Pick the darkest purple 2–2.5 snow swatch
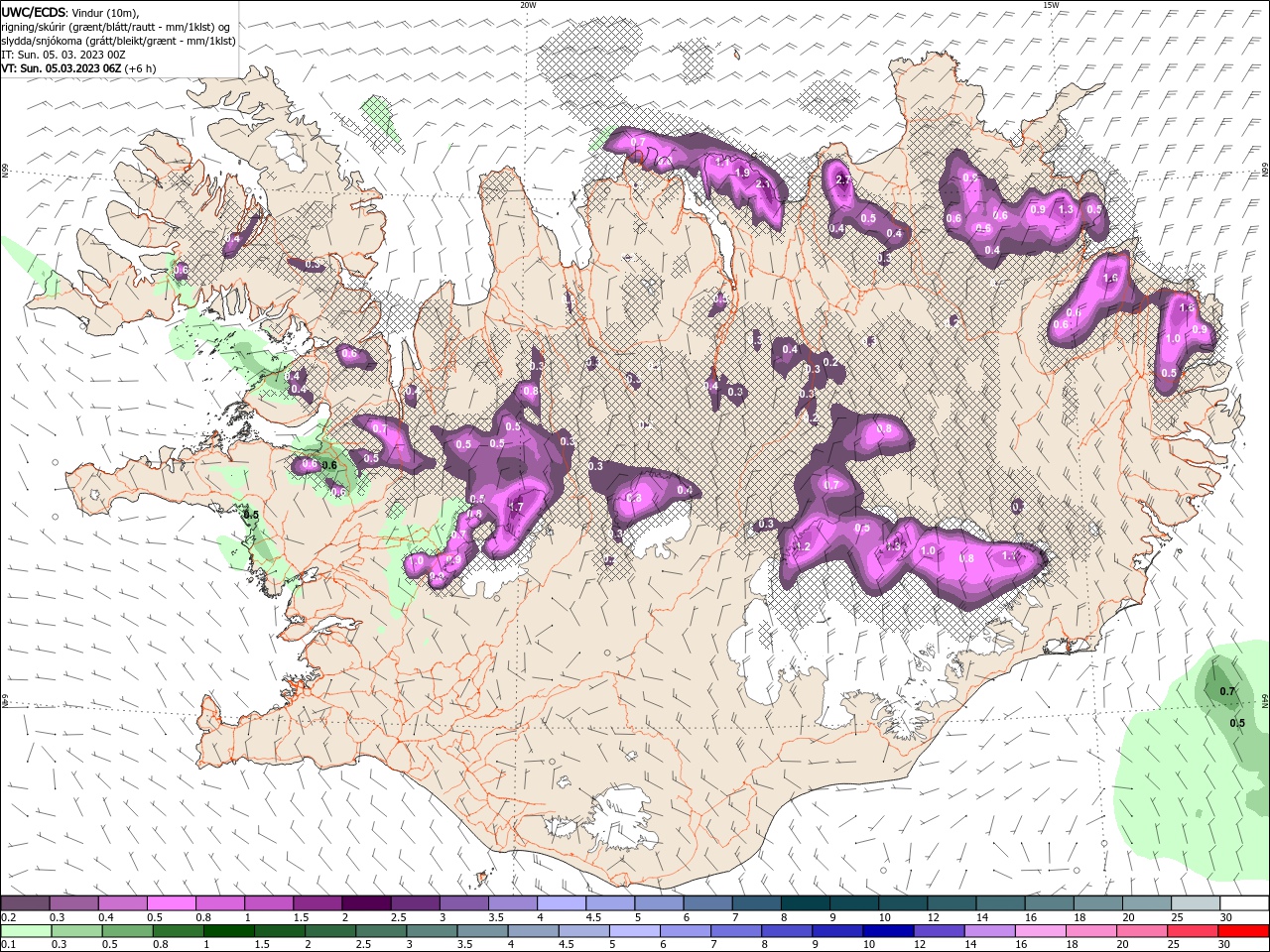Viewport: 1270px width, 952px height. click(365, 903)
